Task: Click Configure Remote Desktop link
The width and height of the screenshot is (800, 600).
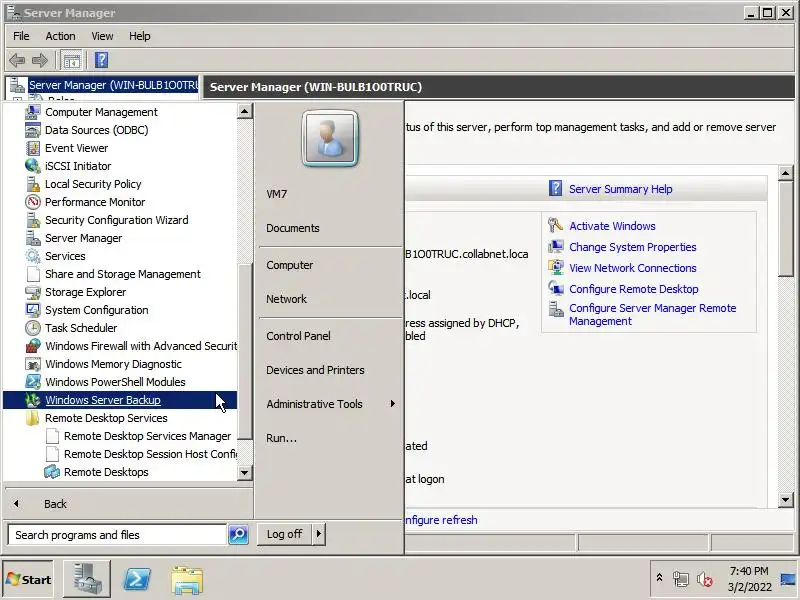Action: (x=634, y=289)
